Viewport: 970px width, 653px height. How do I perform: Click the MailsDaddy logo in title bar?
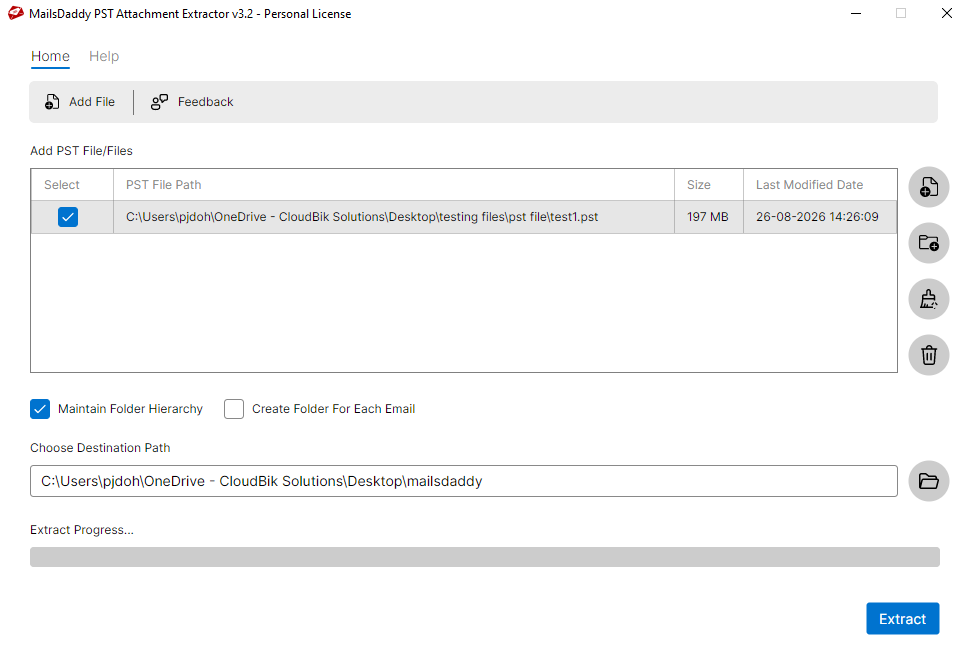coord(15,13)
